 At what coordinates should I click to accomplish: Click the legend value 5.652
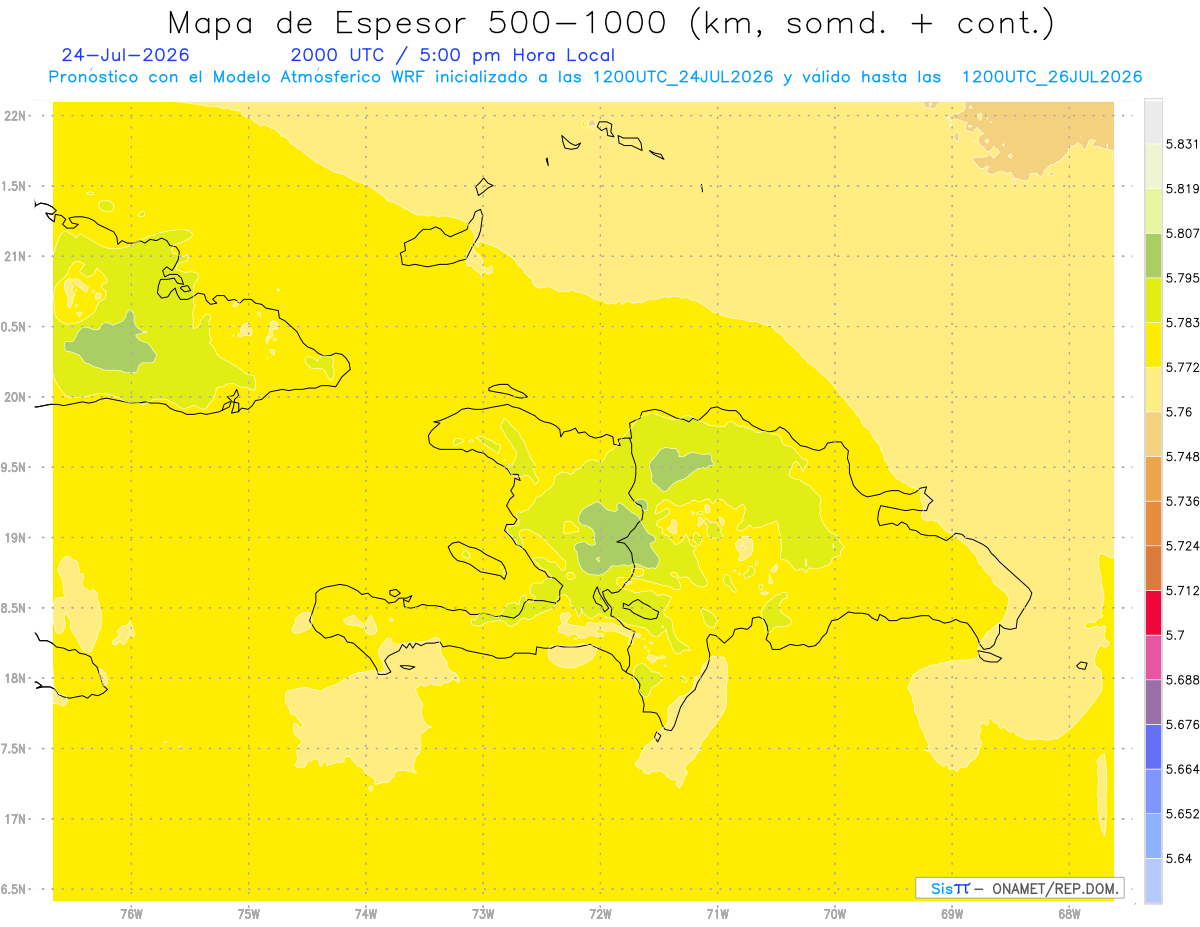[1183, 813]
